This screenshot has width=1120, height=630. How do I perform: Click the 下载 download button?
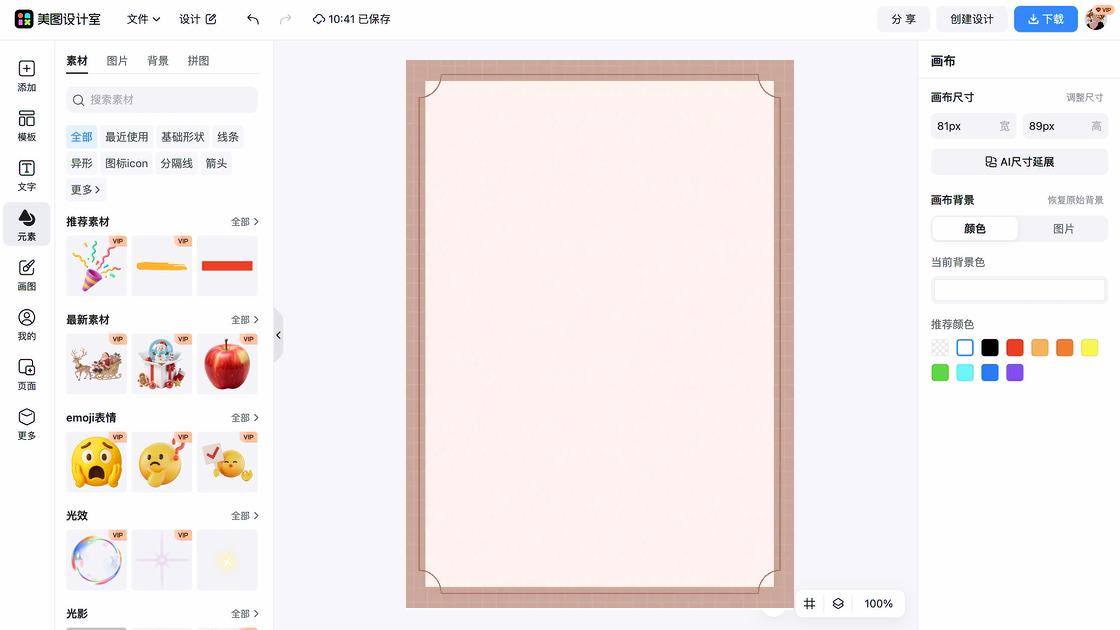(x=1045, y=18)
